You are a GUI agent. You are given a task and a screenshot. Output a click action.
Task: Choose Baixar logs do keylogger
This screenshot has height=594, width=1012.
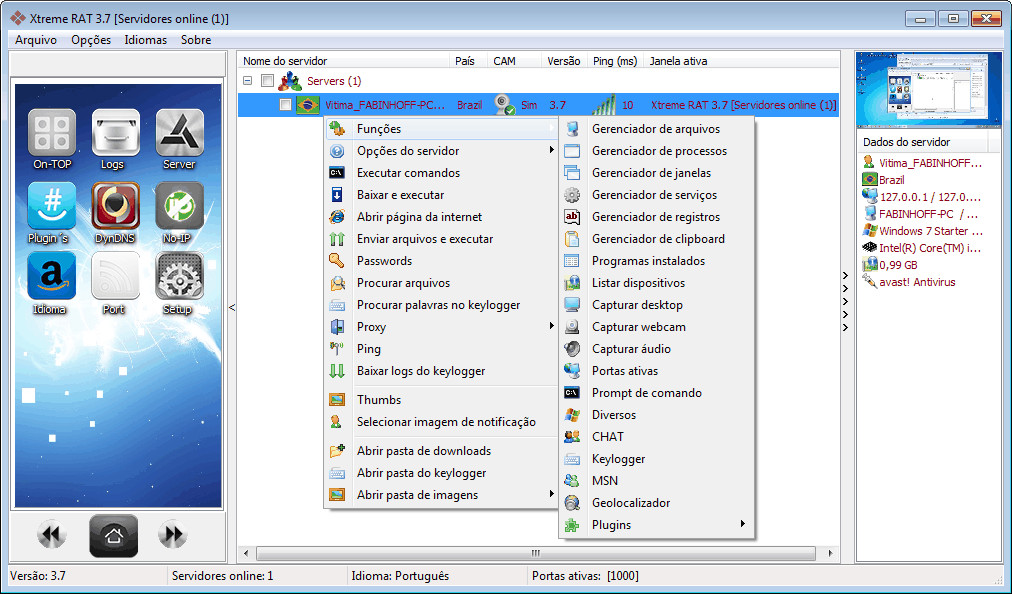441,371
